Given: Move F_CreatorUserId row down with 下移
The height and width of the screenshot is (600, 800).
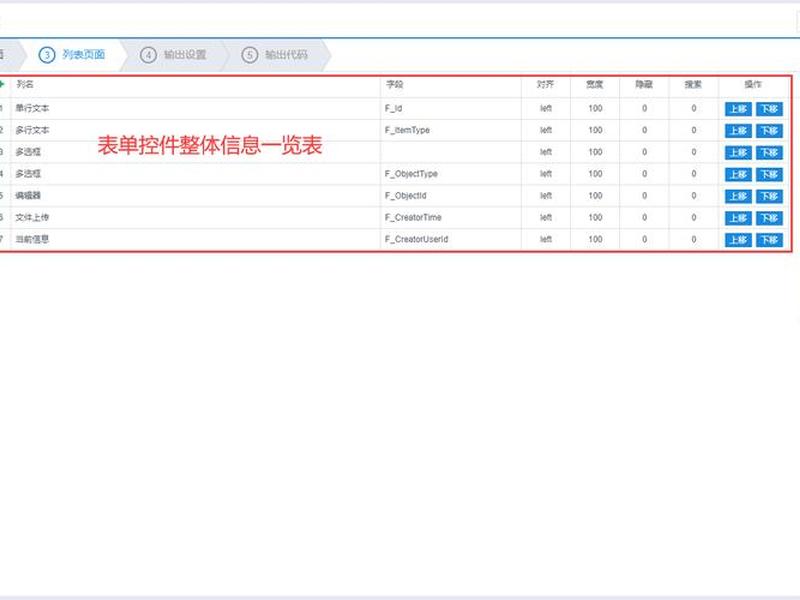Looking at the screenshot, I should click(769, 240).
